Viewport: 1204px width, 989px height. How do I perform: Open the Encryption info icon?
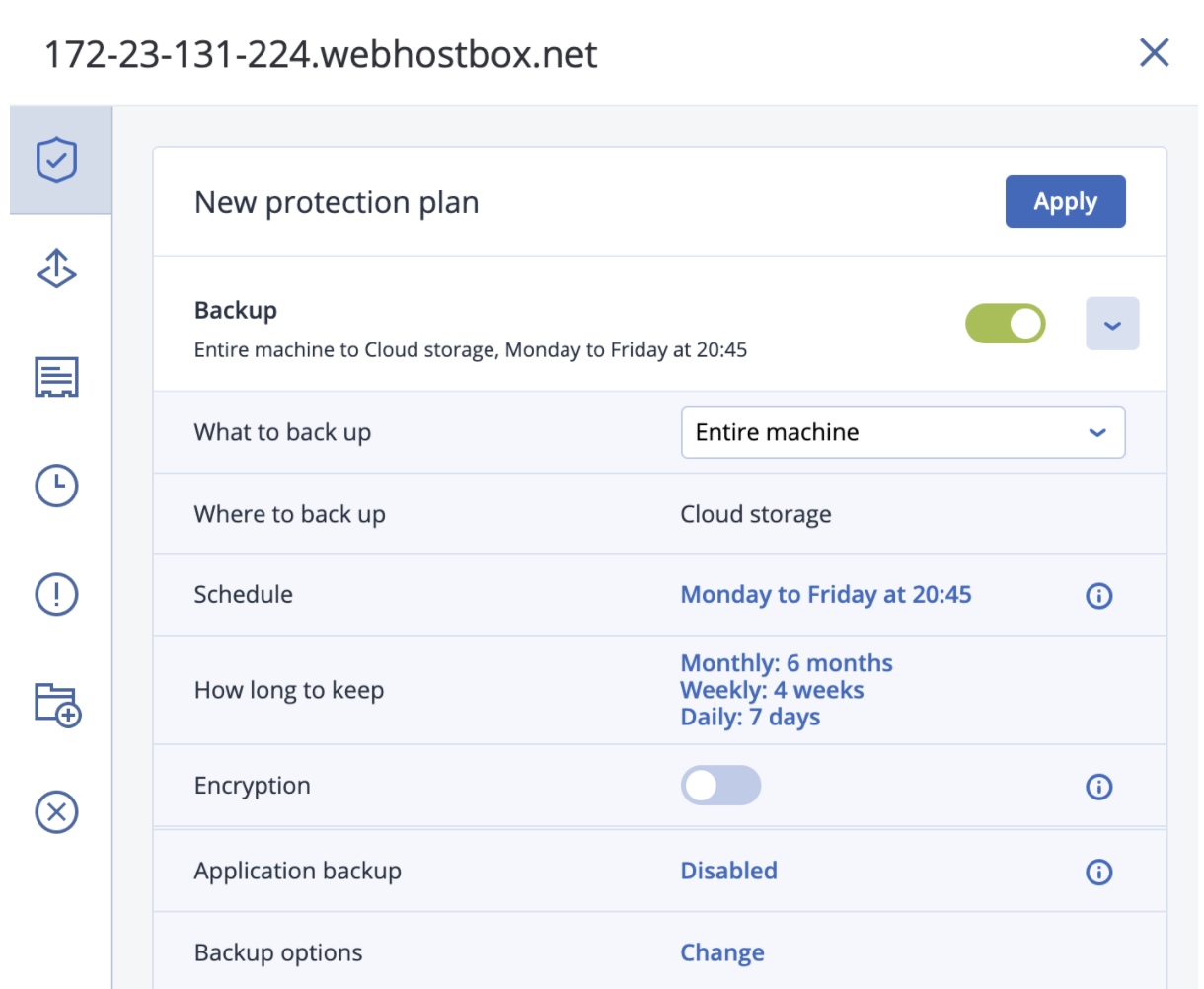(x=1098, y=787)
